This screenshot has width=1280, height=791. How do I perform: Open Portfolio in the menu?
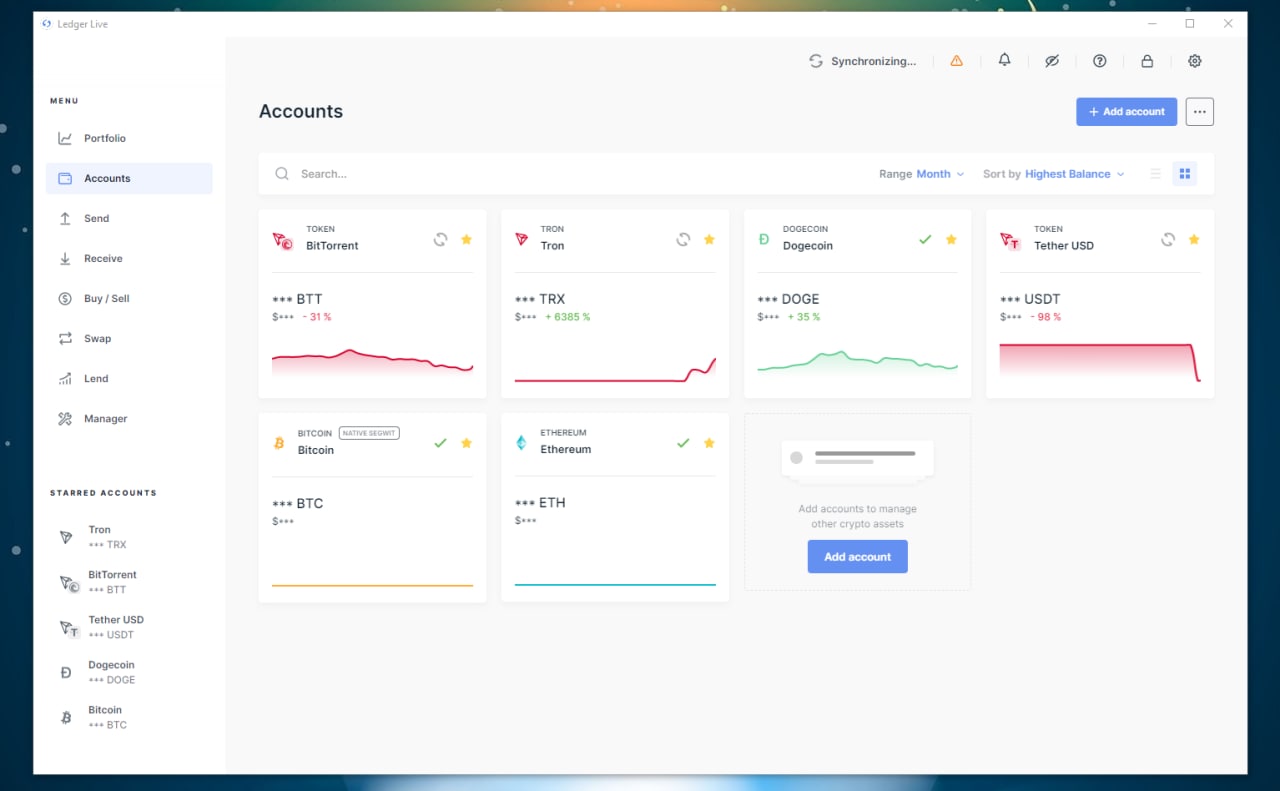coord(129,138)
